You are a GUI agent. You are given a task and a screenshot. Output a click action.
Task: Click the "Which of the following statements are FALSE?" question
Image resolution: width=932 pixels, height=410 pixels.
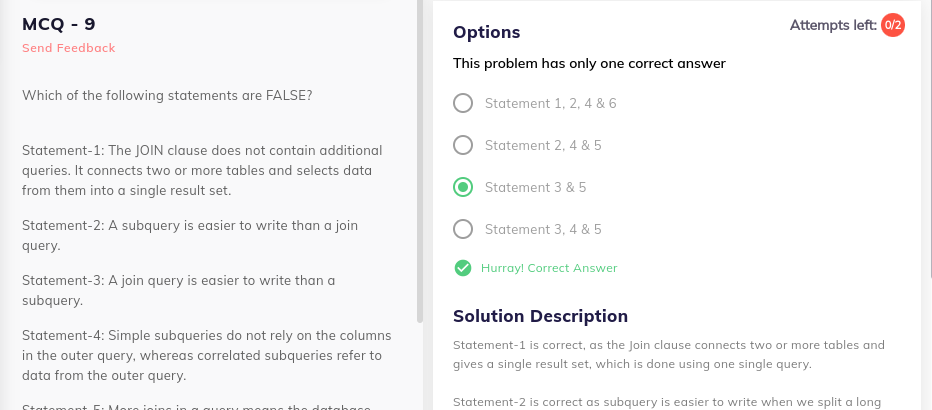point(167,95)
